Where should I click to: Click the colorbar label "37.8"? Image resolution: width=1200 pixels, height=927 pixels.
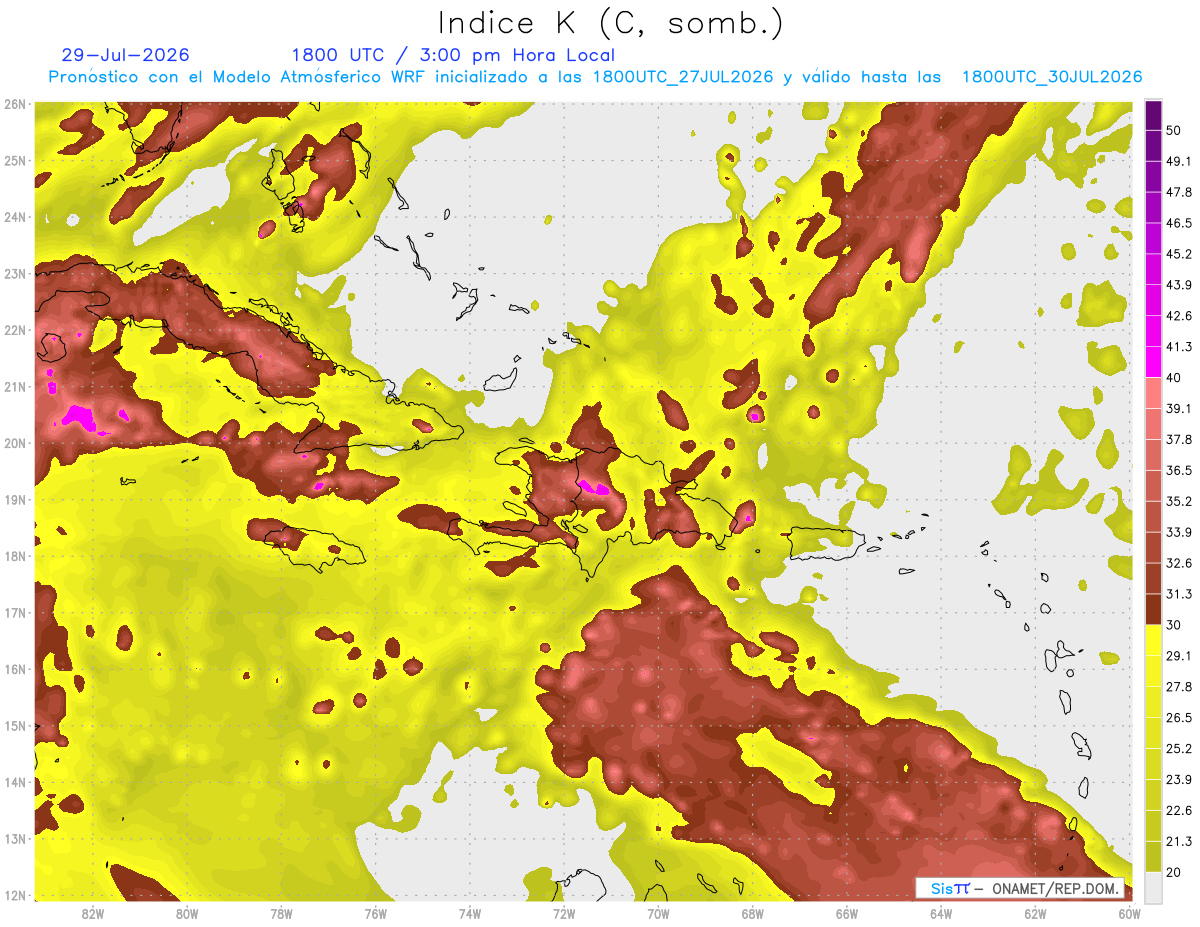pos(1178,440)
